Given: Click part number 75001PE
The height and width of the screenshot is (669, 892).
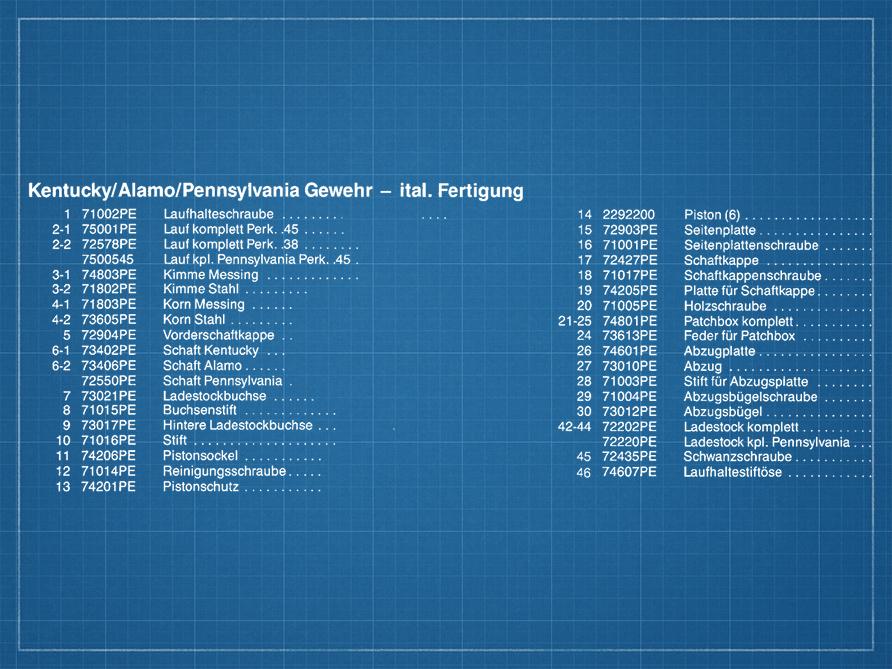Looking at the screenshot, I should [x=109, y=229].
